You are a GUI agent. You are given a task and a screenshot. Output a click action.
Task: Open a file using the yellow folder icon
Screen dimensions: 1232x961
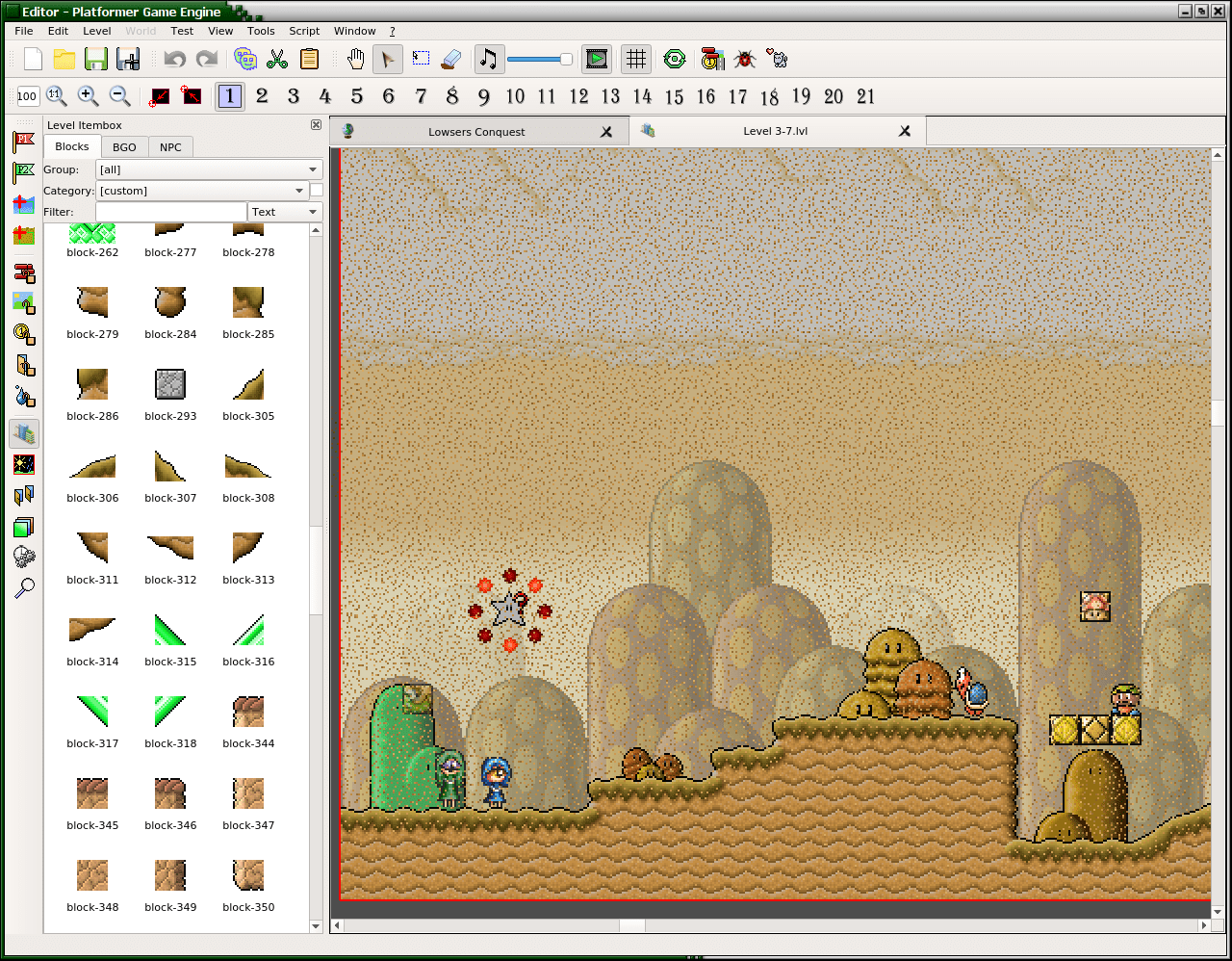click(x=64, y=60)
